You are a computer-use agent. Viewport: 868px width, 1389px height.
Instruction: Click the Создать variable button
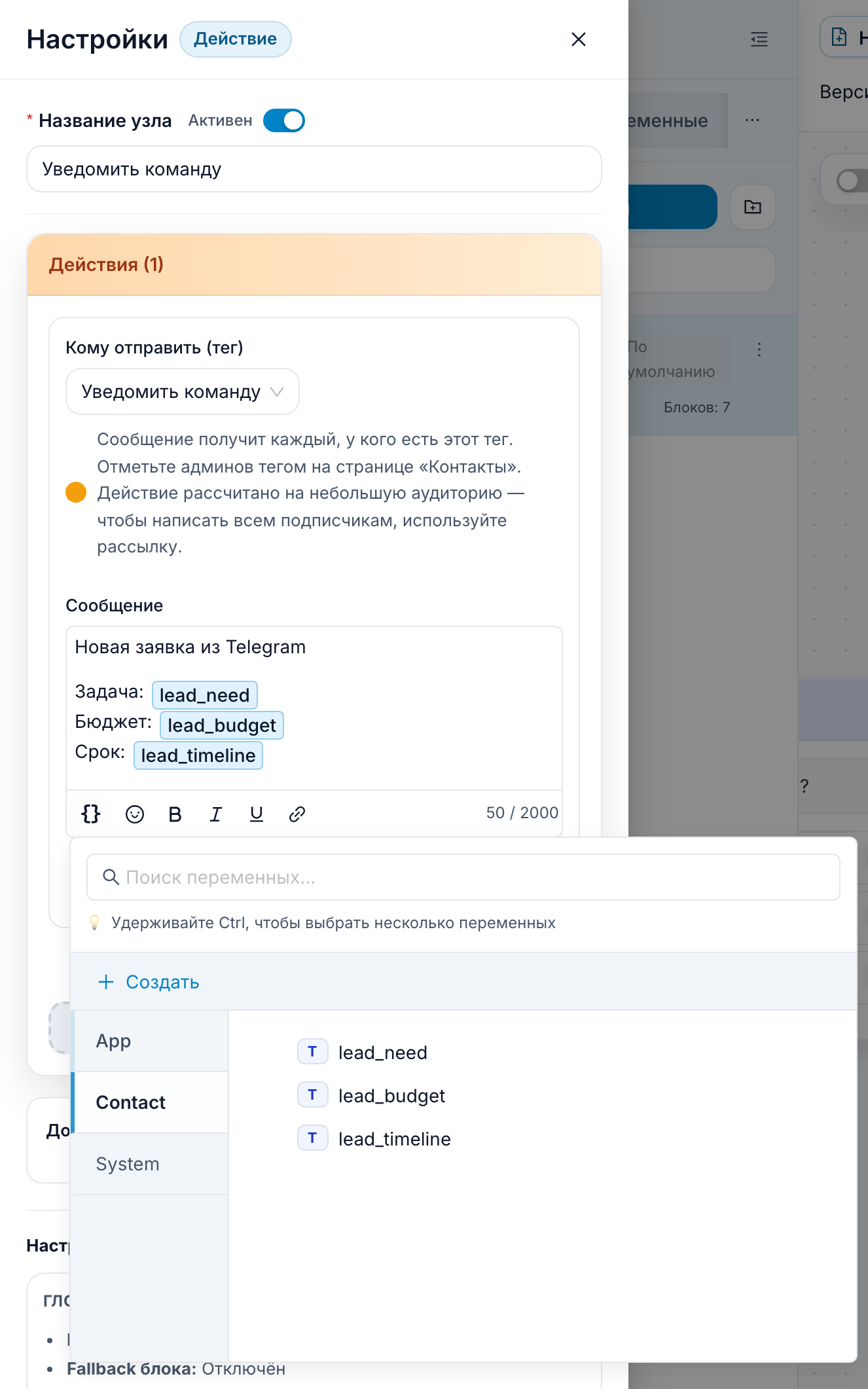(x=149, y=982)
